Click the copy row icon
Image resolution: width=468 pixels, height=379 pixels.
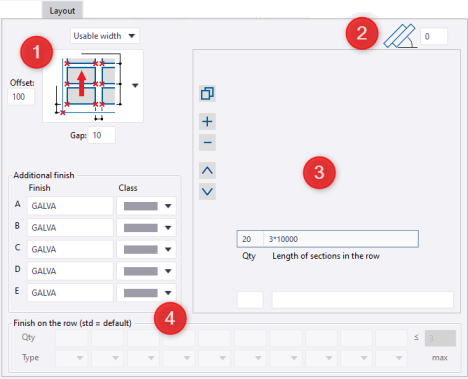pos(207,93)
